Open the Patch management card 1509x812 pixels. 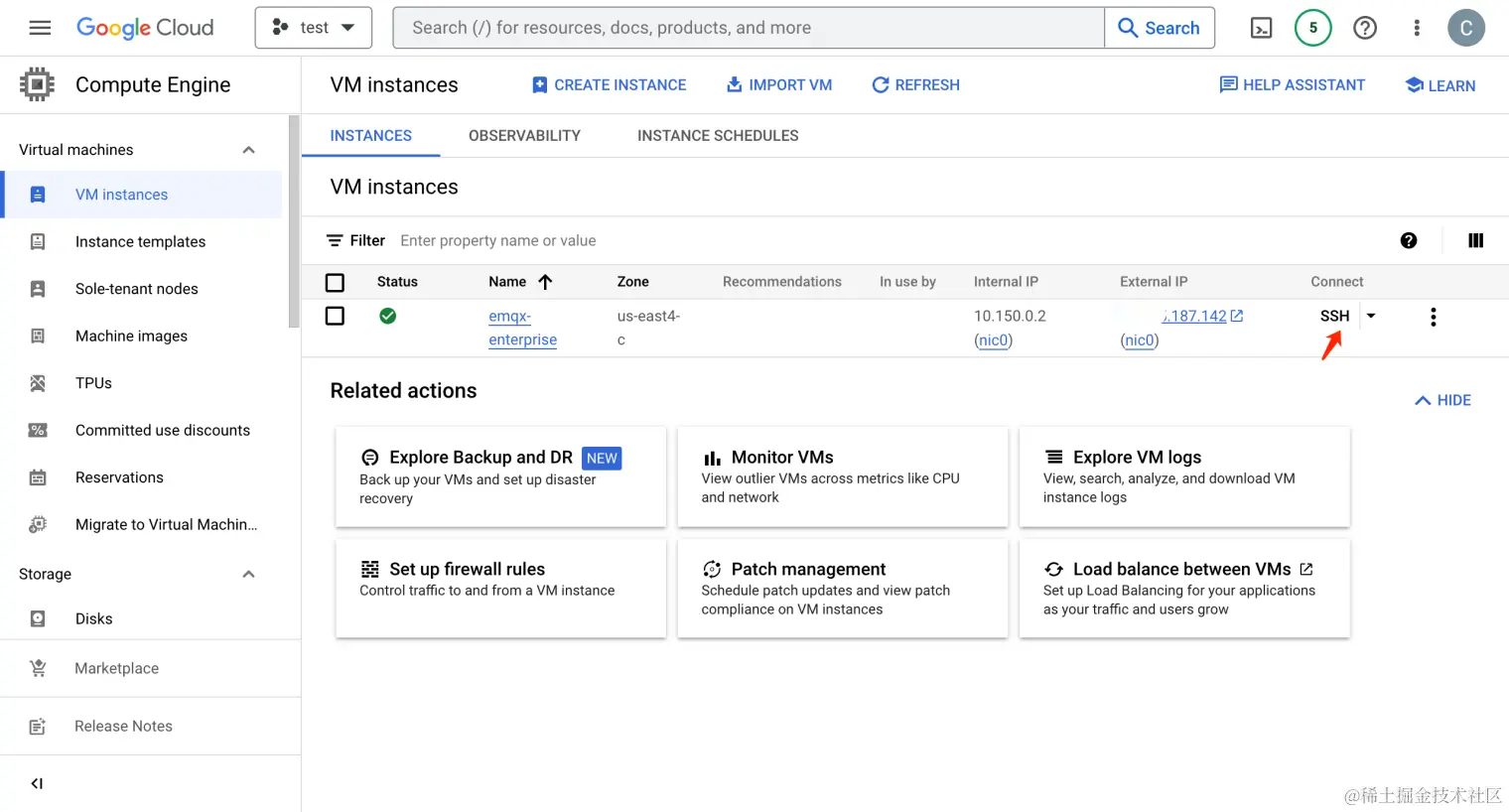pyautogui.click(x=843, y=589)
